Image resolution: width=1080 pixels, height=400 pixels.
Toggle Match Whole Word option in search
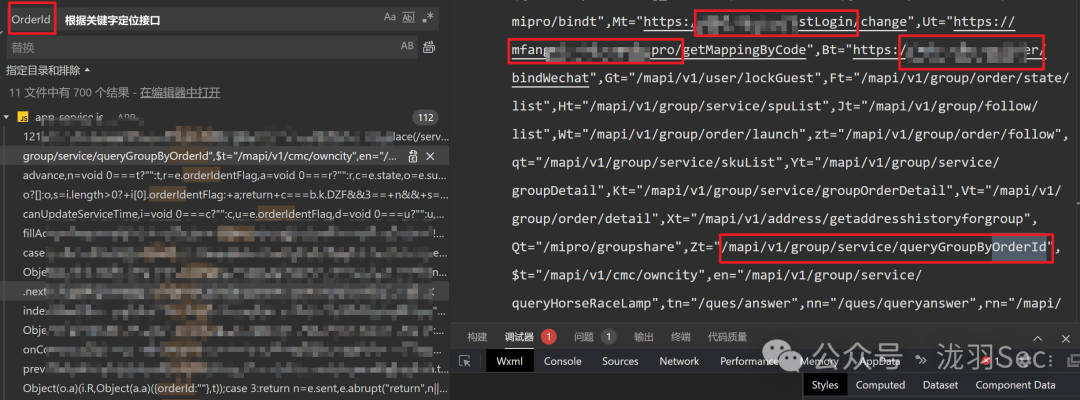[408, 18]
